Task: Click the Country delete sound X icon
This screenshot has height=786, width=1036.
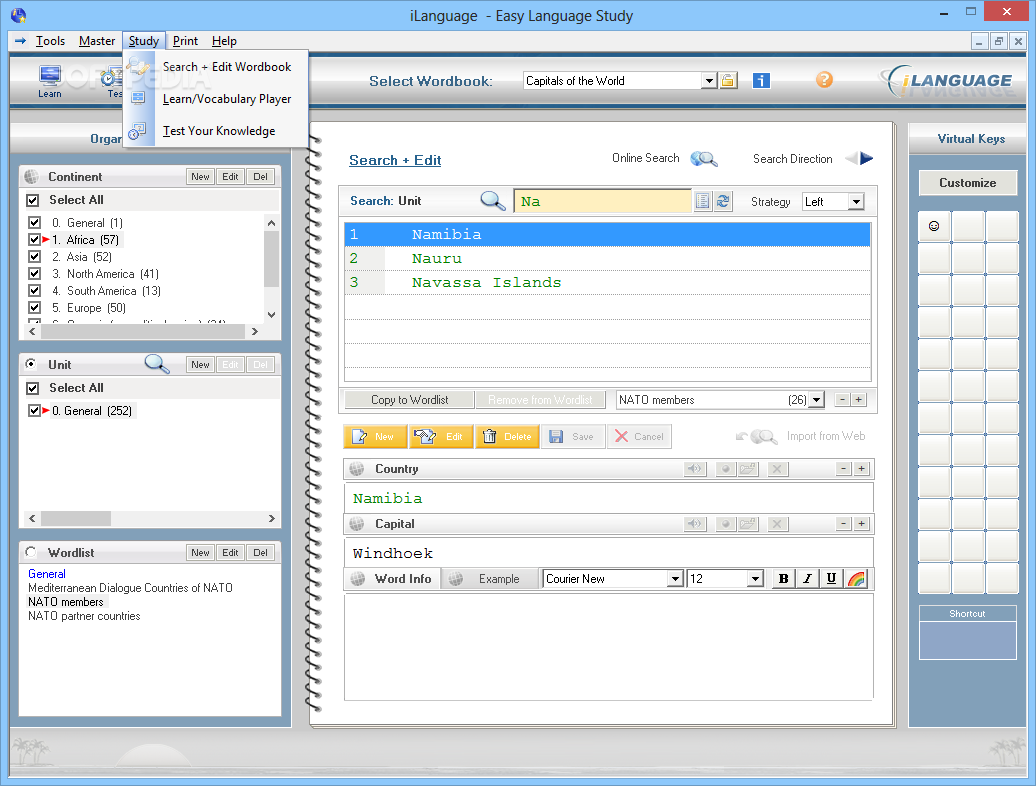Action: 777,469
